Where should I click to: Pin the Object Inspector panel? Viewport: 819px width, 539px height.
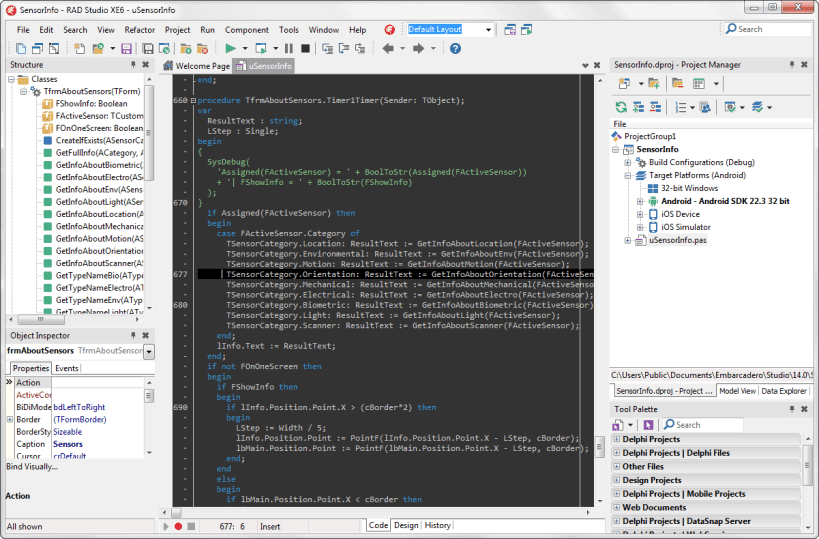[133, 335]
